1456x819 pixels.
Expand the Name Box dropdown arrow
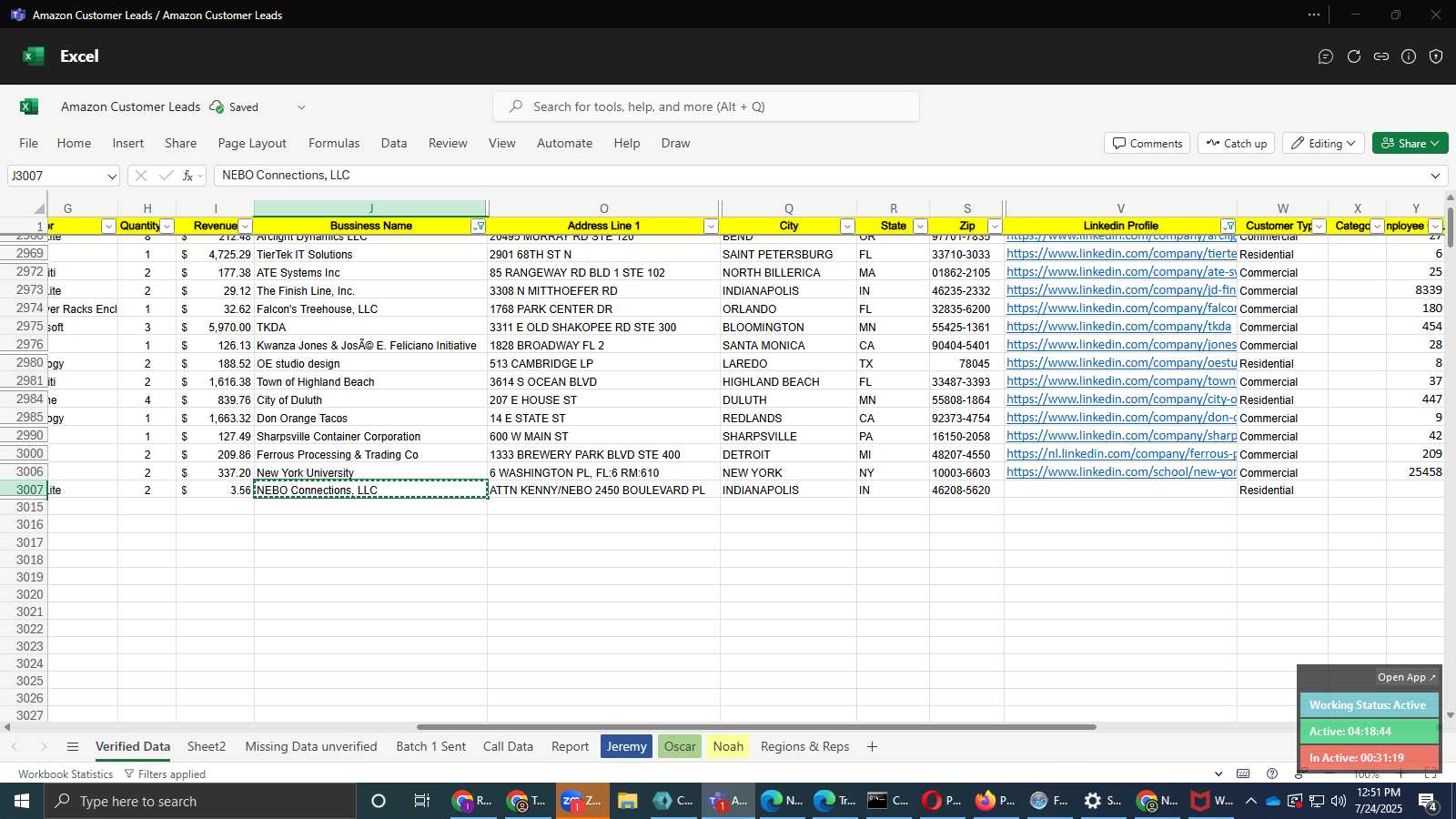(x=111, y=177)
